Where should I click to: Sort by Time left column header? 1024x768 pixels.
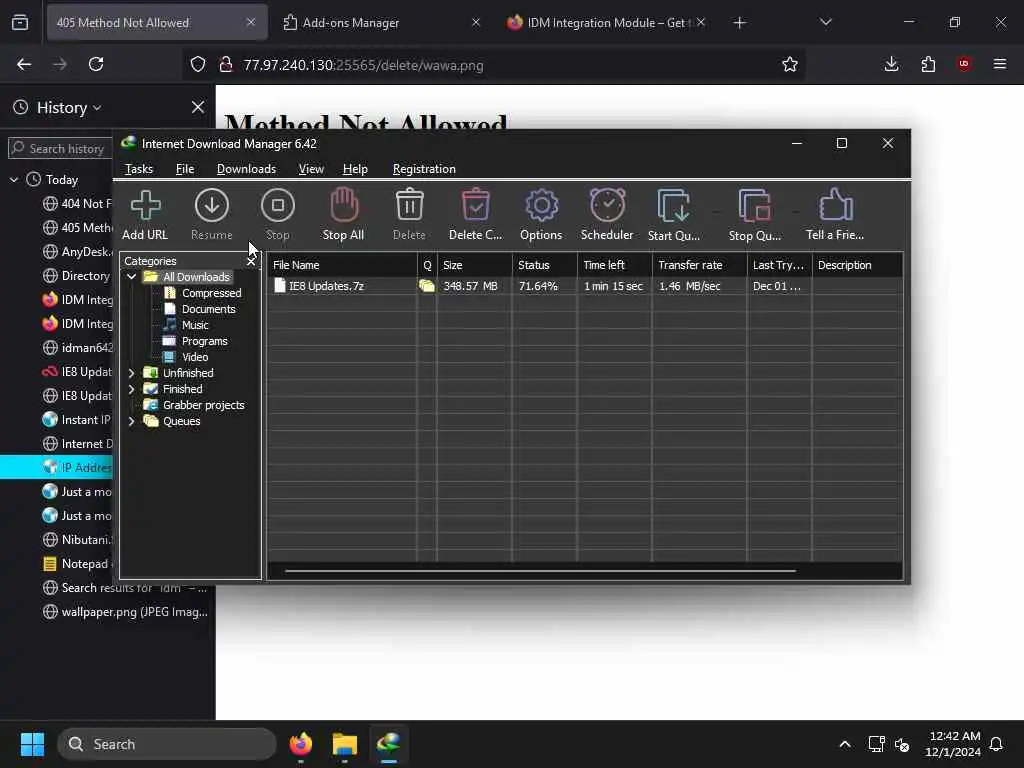(615, 265)
